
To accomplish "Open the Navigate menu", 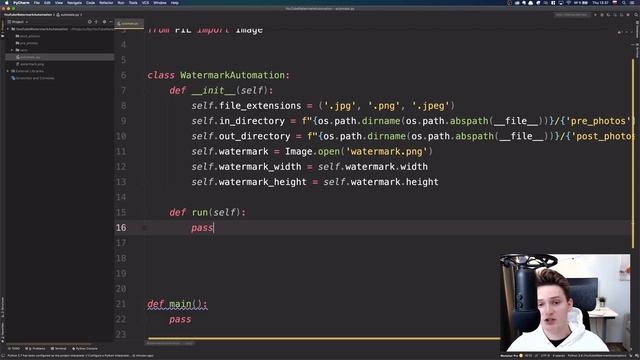I will [x=74, y=3].
